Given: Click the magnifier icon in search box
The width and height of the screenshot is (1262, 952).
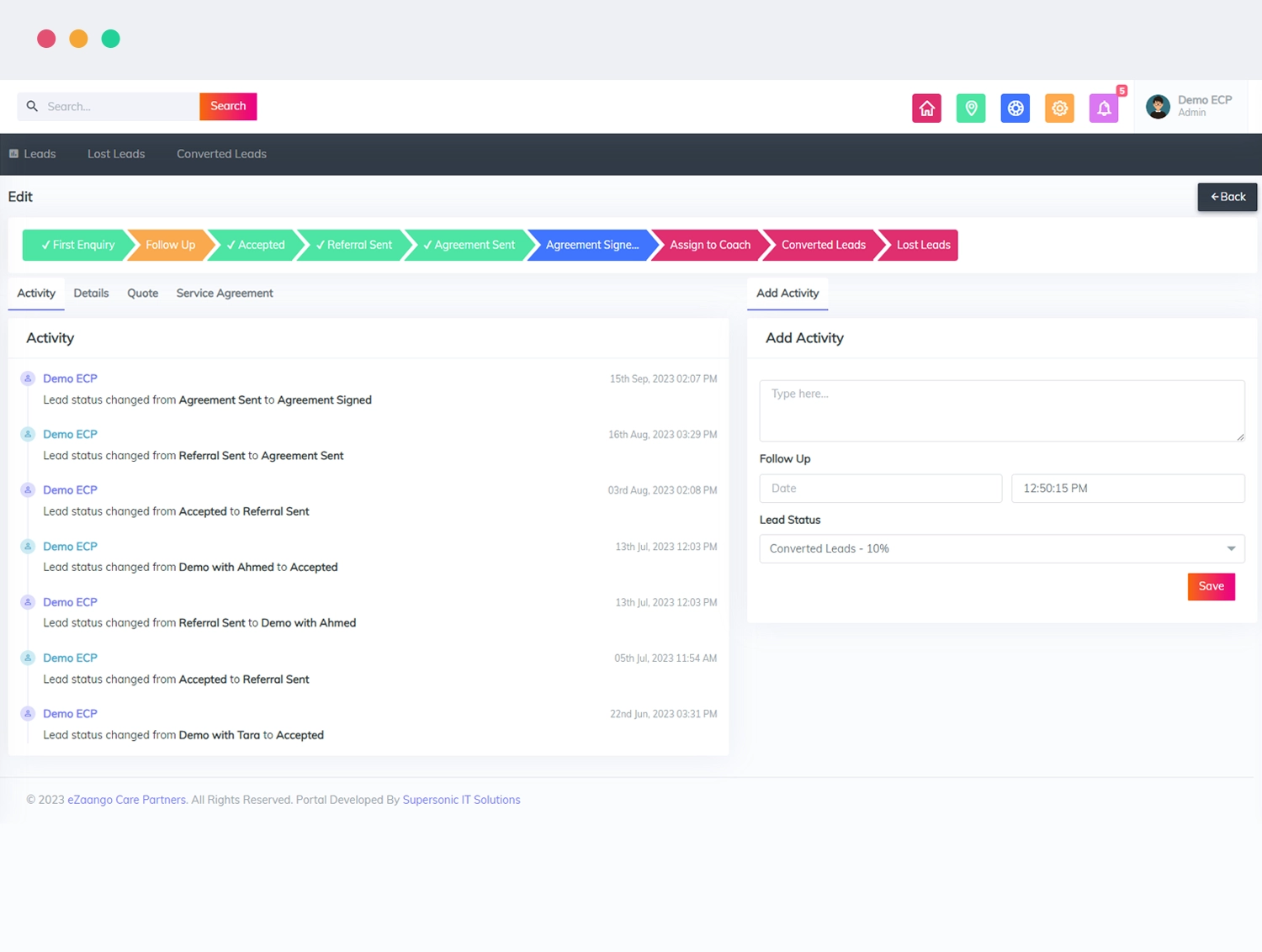Looking at the screenshot, I should [32, 106].
